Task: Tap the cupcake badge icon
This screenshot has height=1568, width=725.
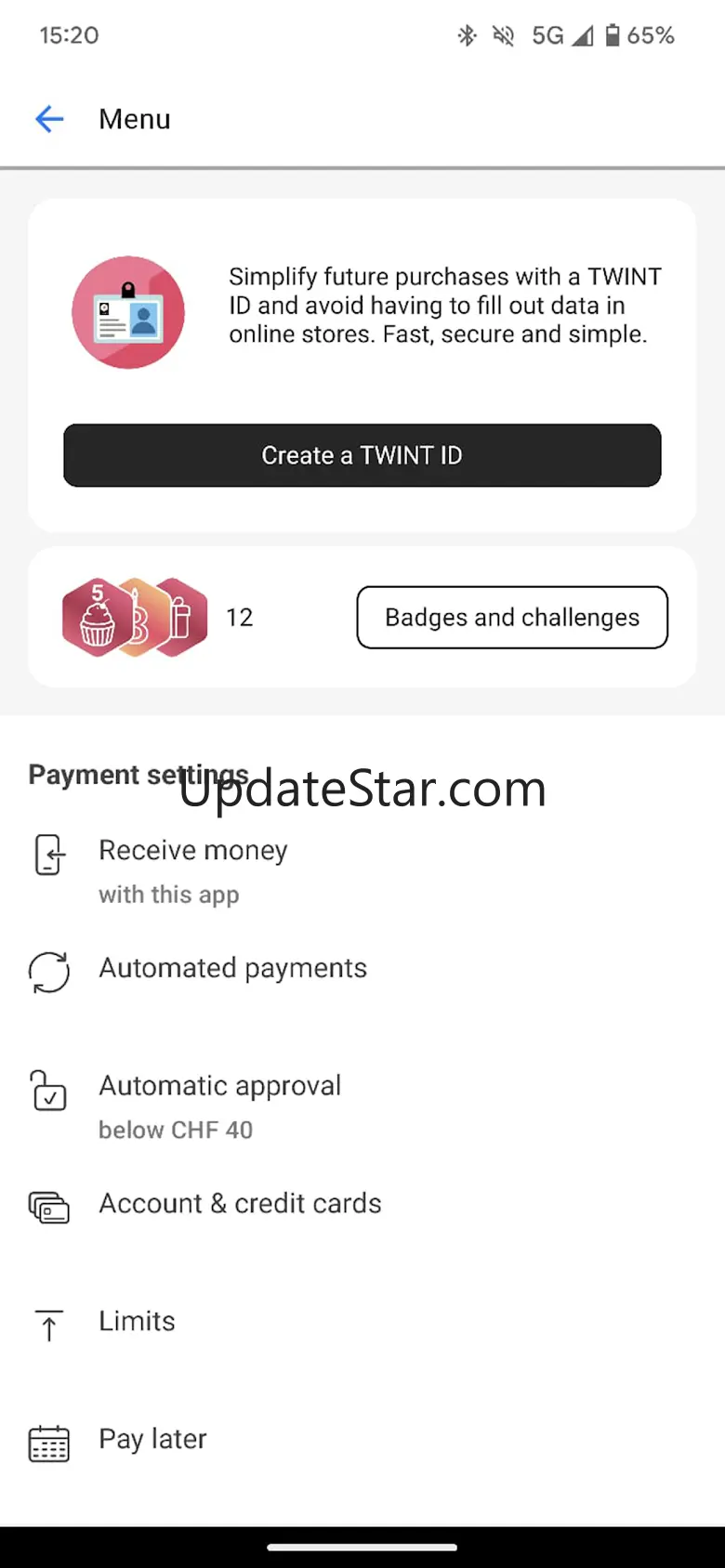Action: [x=98, y=618]
